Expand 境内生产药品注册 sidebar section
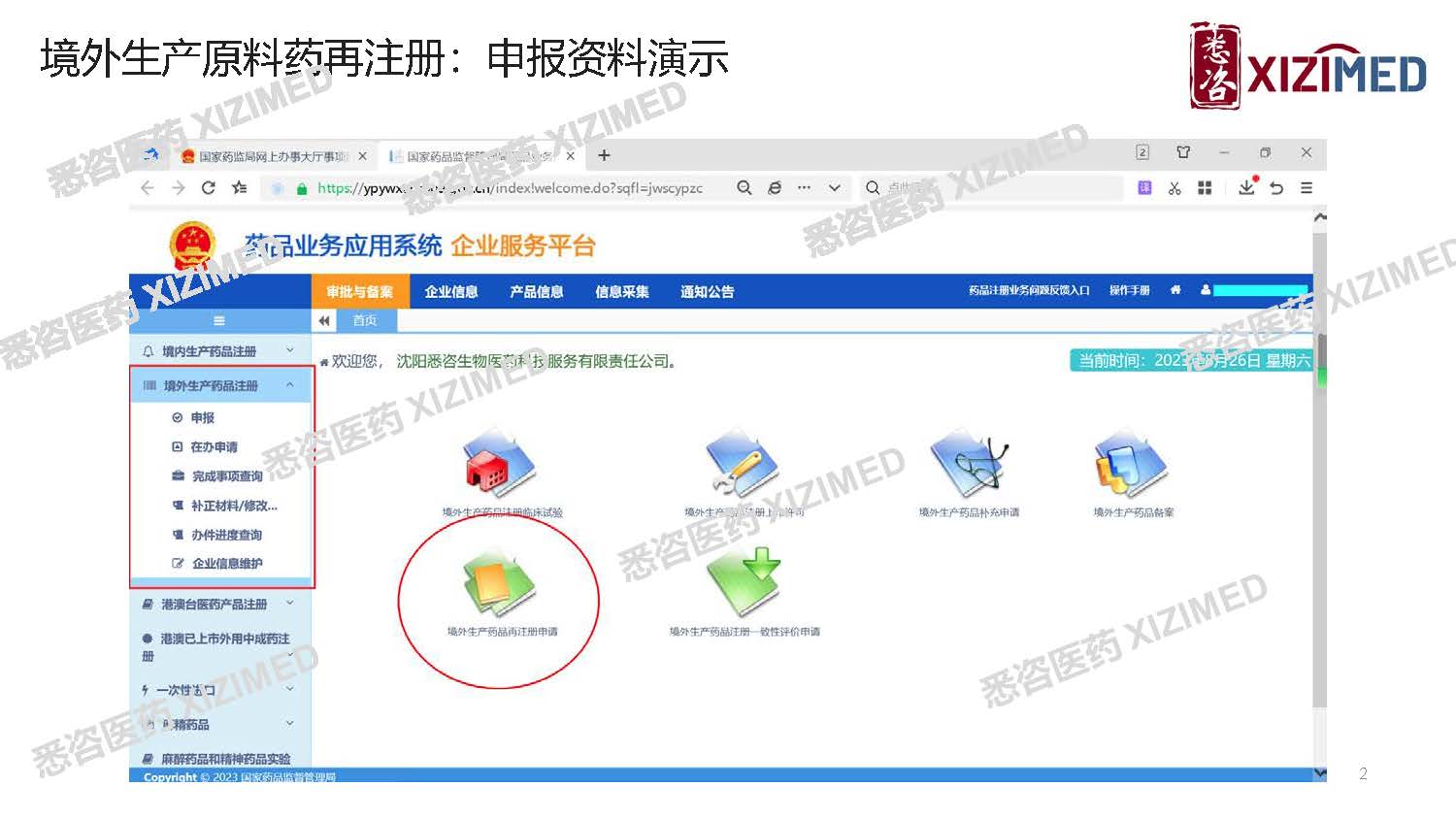 click(x=218, y=351)
